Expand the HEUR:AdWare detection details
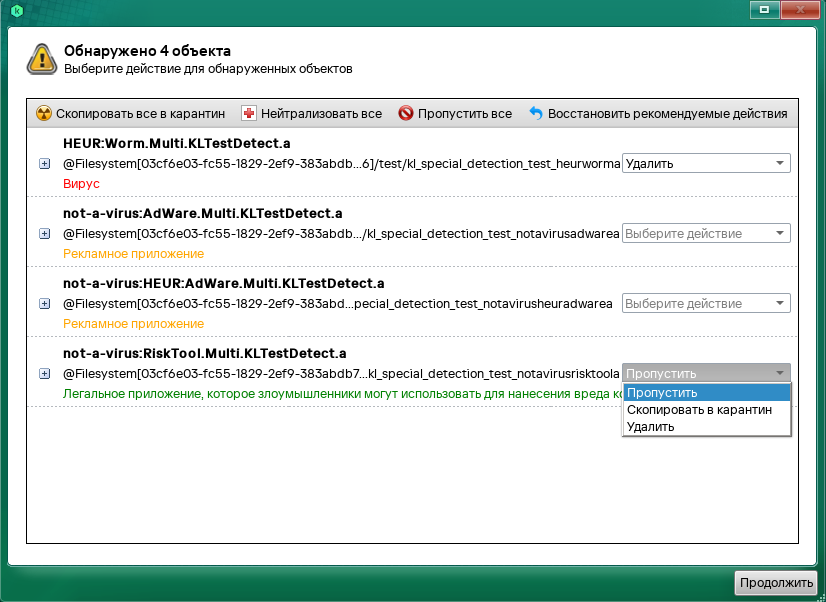Image resolution: width=826 pixels, height=602 pixels. (44, 304)
